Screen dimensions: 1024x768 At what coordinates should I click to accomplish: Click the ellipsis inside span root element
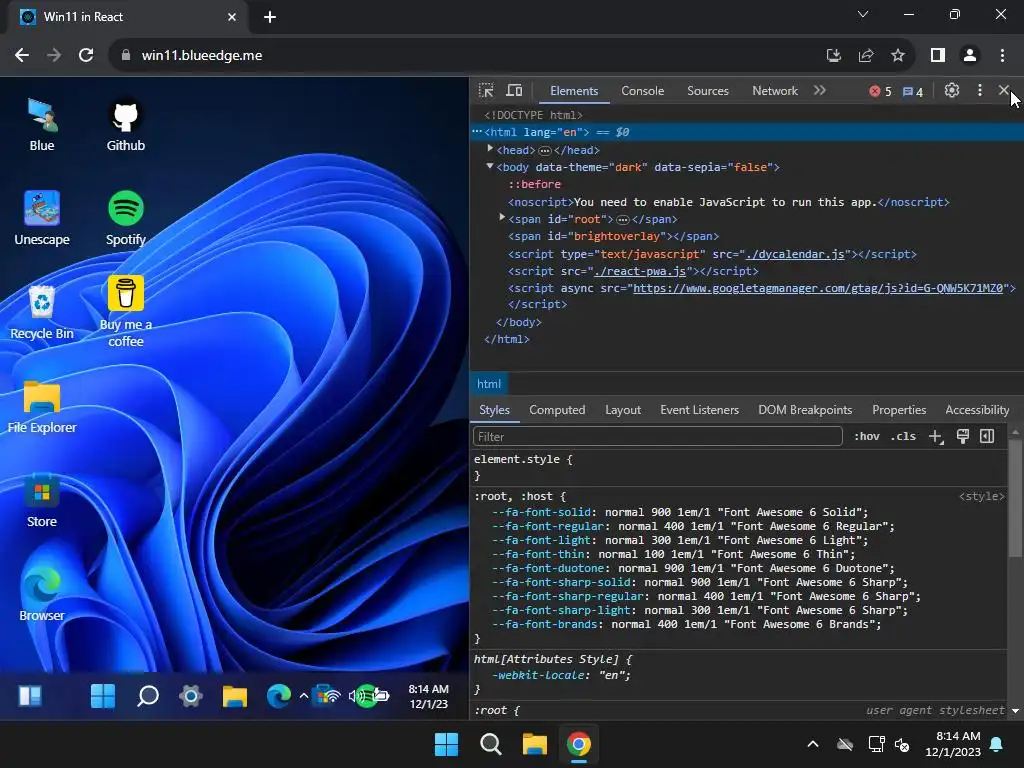pos(623,220)
